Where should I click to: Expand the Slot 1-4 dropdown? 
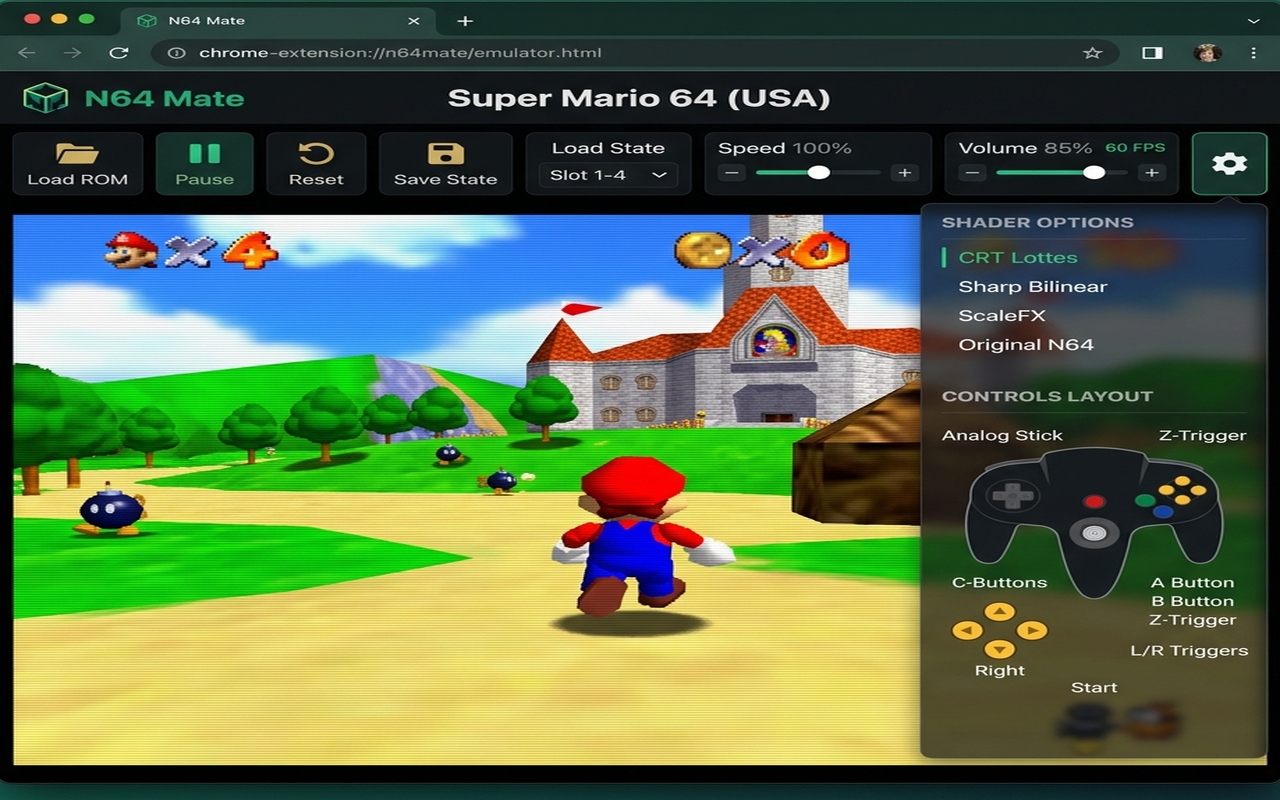[x=608, y=175]
